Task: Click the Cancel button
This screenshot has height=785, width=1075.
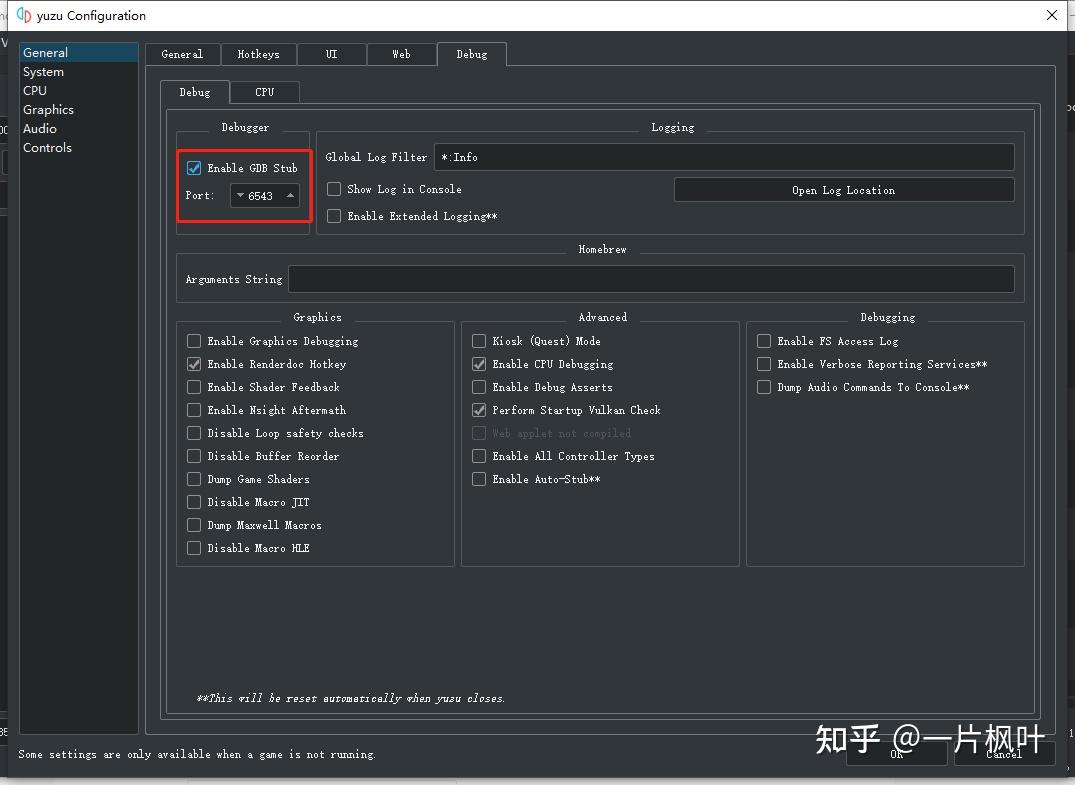Action: [x=1004, y=753]
